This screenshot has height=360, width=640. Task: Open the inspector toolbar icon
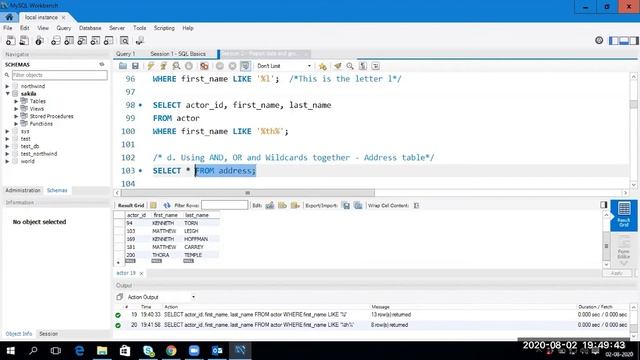coord(39,40)
